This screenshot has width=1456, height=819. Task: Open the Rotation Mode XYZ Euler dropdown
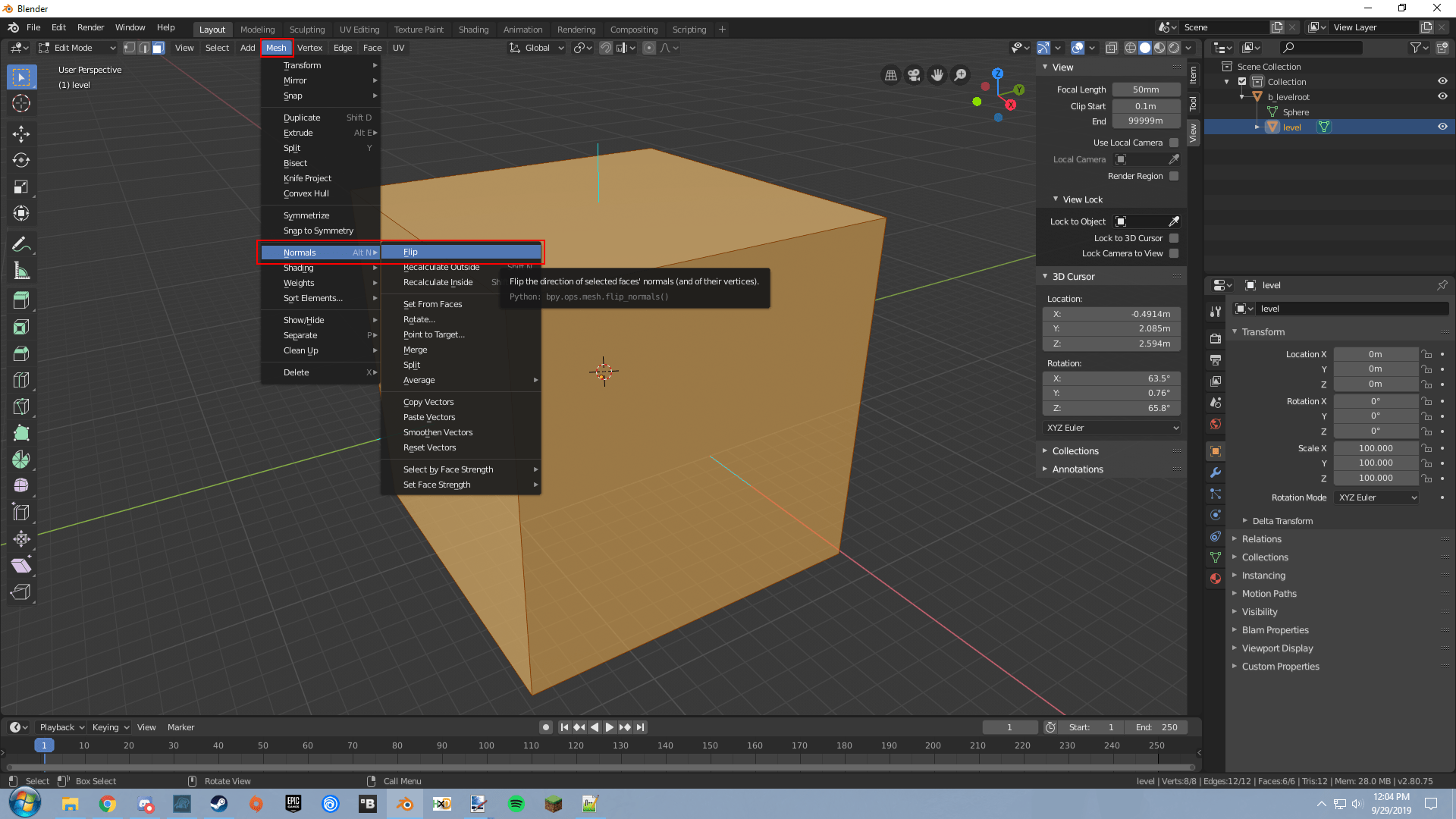[x=1376, y=497]
